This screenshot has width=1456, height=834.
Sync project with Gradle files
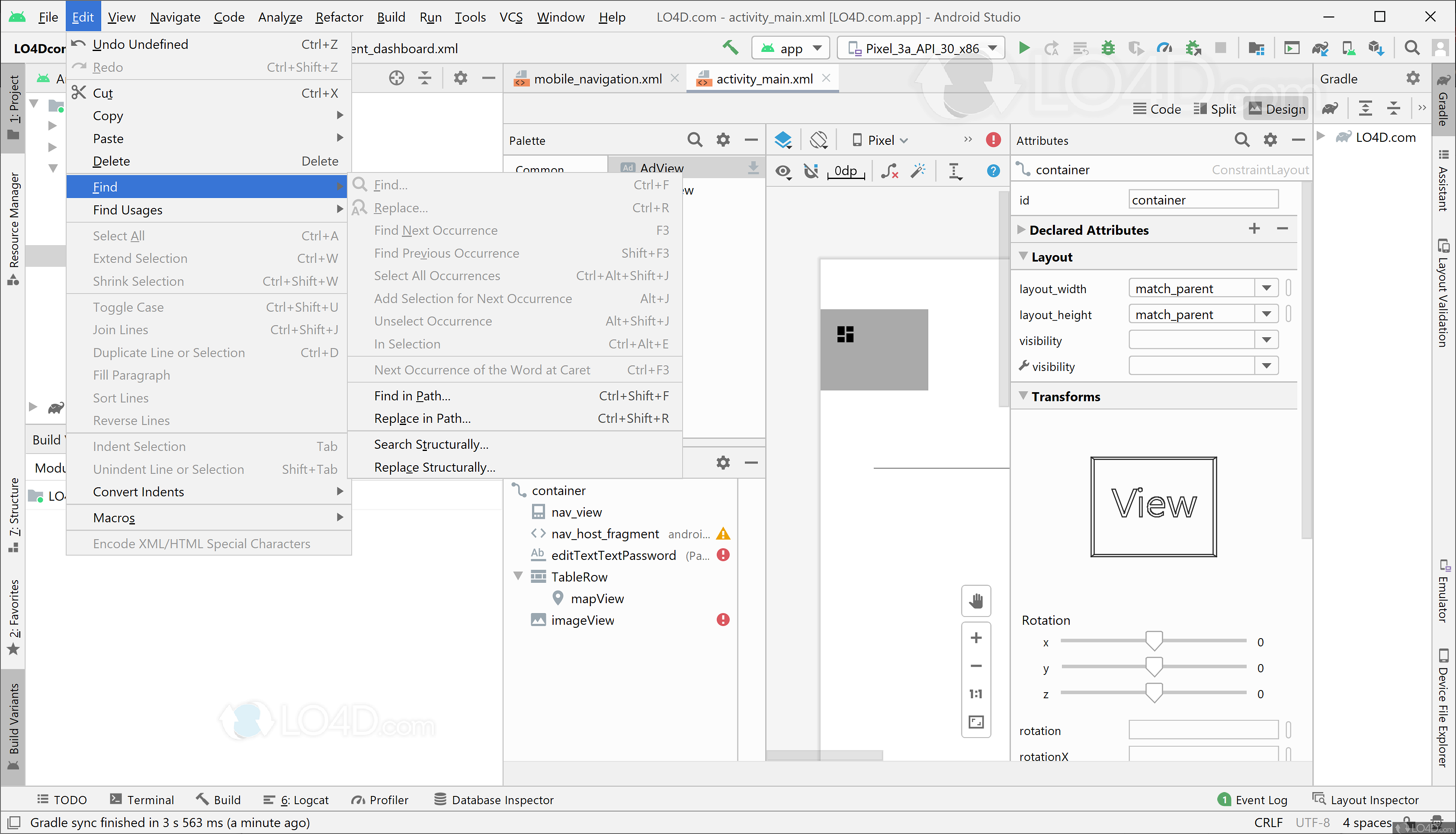[1320, 48]
